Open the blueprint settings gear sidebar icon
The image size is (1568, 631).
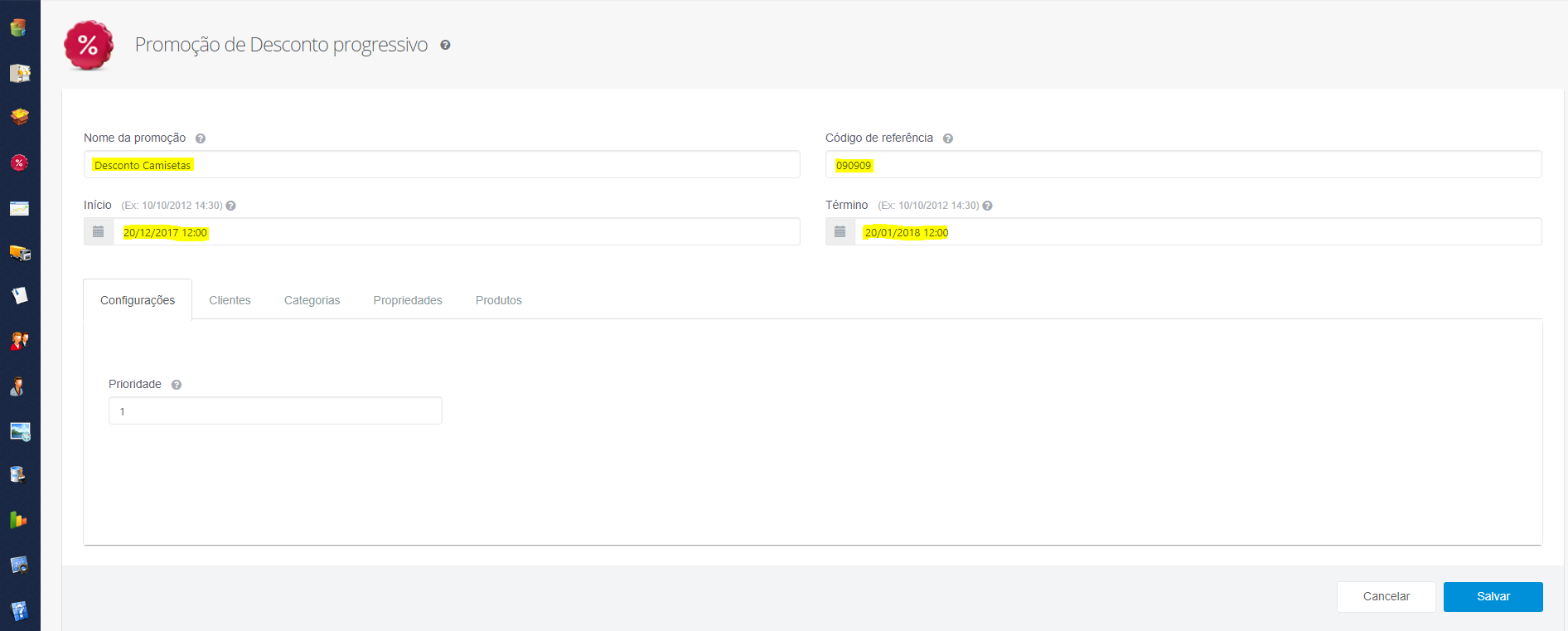coord(19,565)
